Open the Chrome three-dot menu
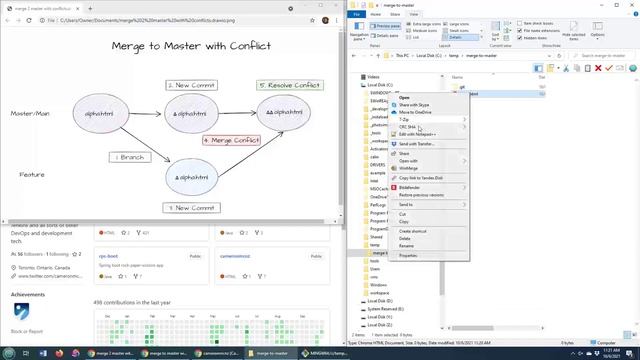The height and width of the screenshot is (360, 640). [x=336, y=20]
